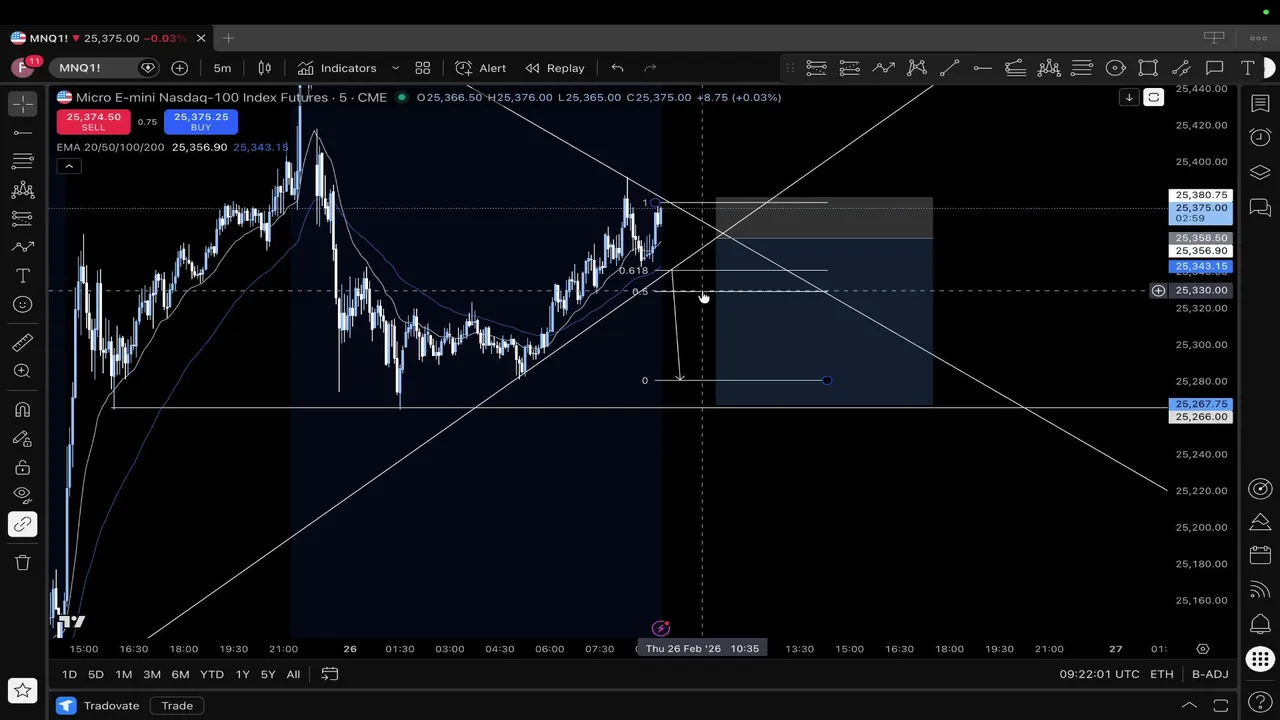Image resolution: width=1280 pixels, height=720 pixels.
Task: Expand Indicators favorites chevron
Action: point(395,68)
